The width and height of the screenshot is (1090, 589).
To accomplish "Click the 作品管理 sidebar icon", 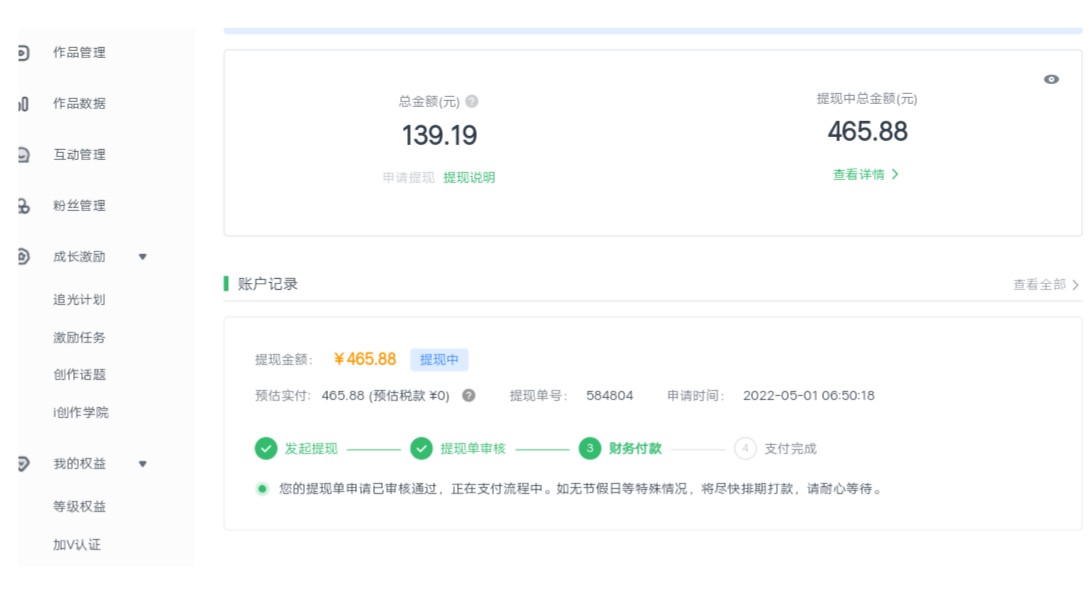I will [24, 53].
